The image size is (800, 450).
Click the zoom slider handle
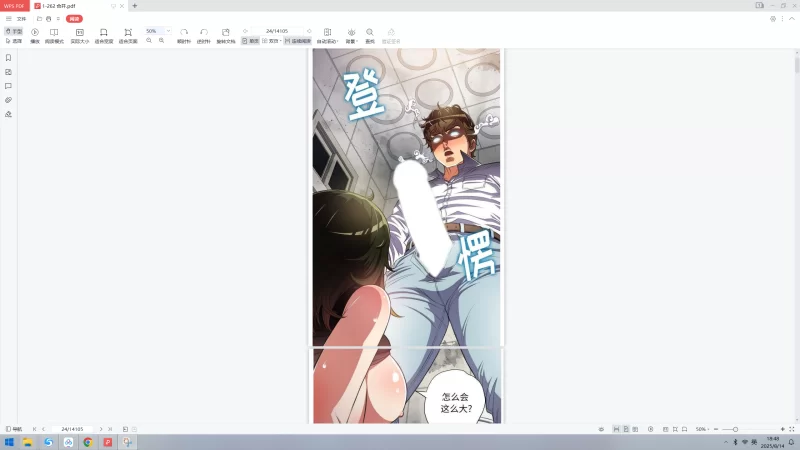point(735,429)
